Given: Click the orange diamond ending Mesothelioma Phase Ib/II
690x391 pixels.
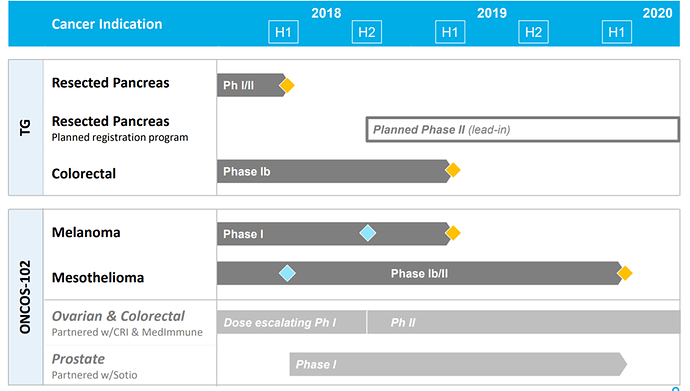Looking at the screenshot, I should pos(624,273).
